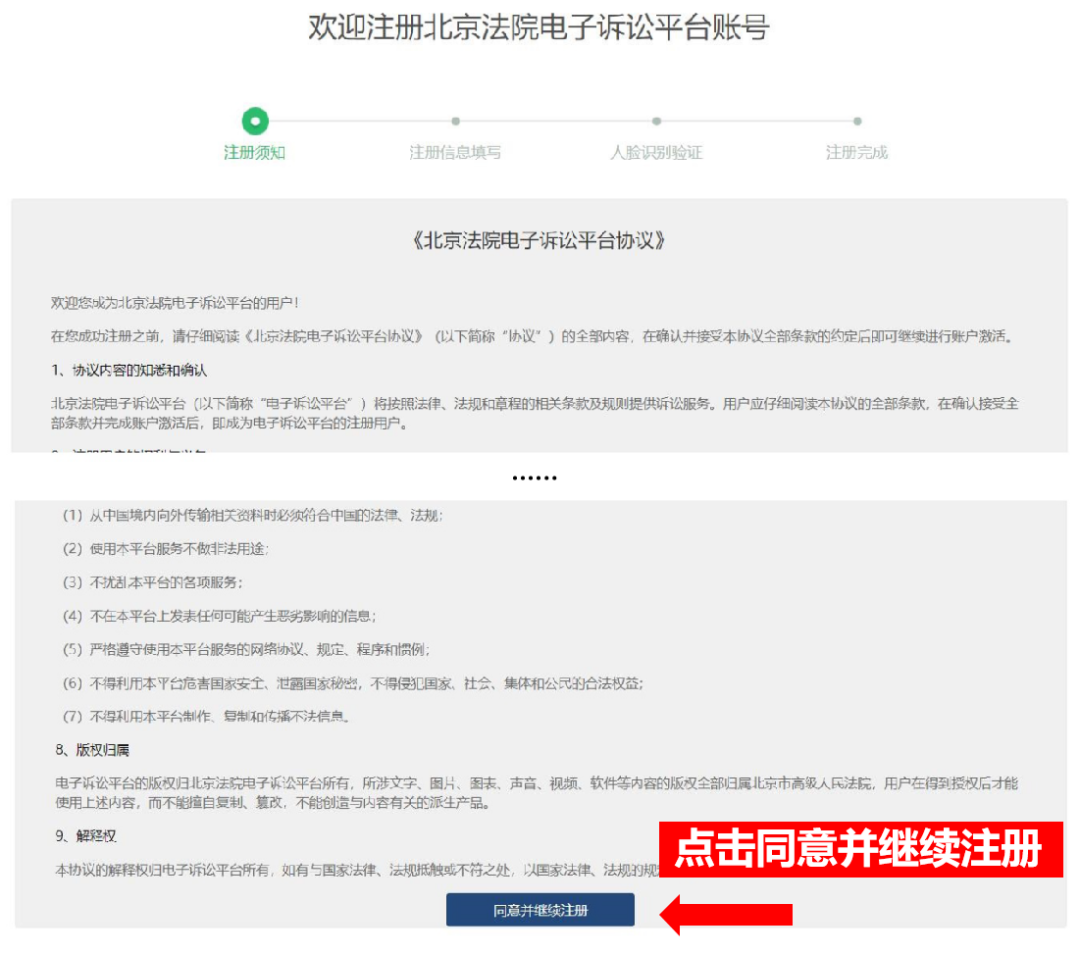Select the 人脸识别验证 step label
The width and height of the screenshot is (1080, 953).
656,152
